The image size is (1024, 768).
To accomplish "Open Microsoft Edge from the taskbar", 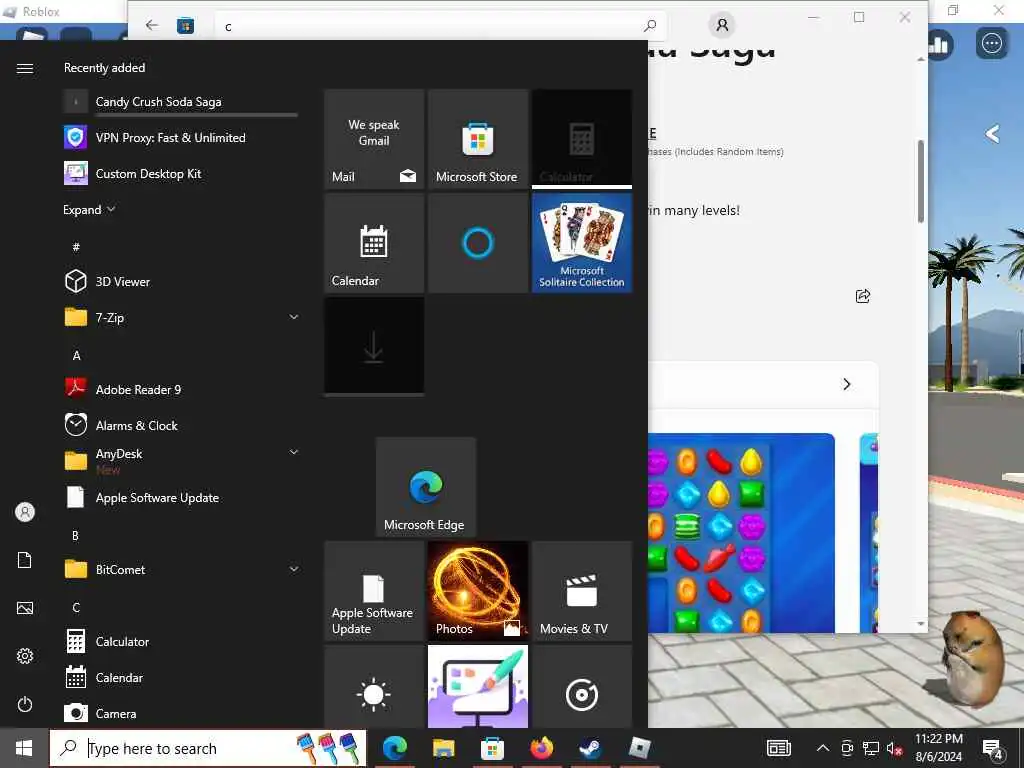I will (x=394, y=748).
